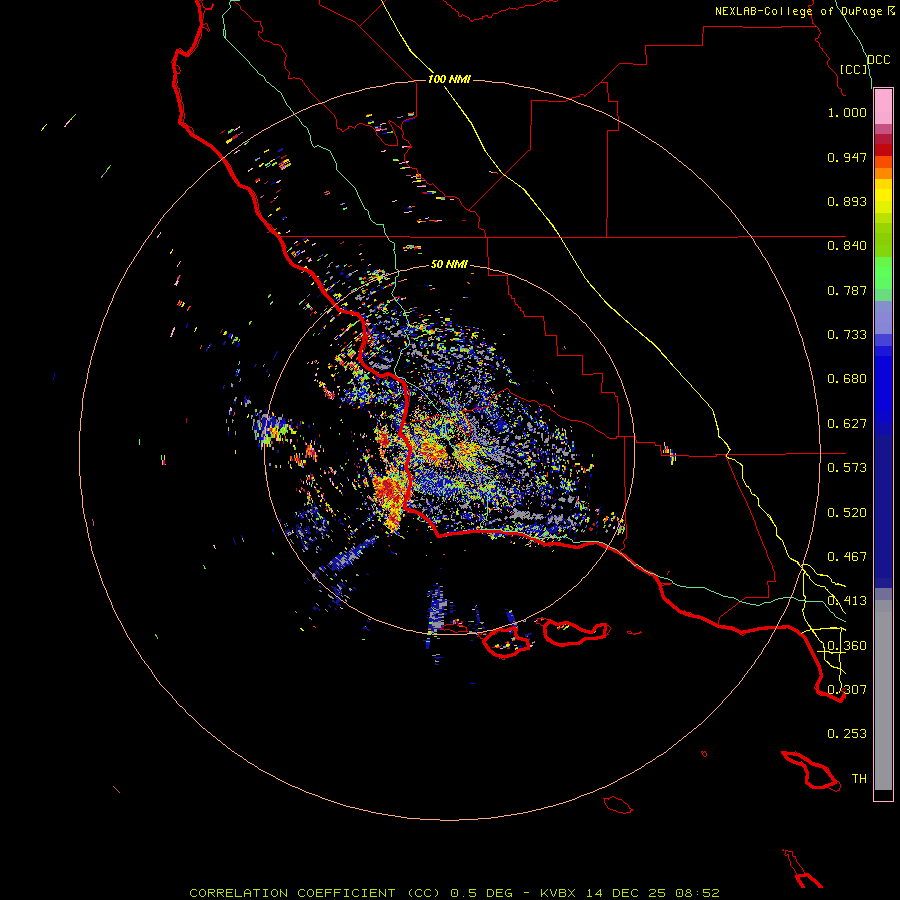
Task: Click the DCC label above the legend
Action: coord(878,60)
